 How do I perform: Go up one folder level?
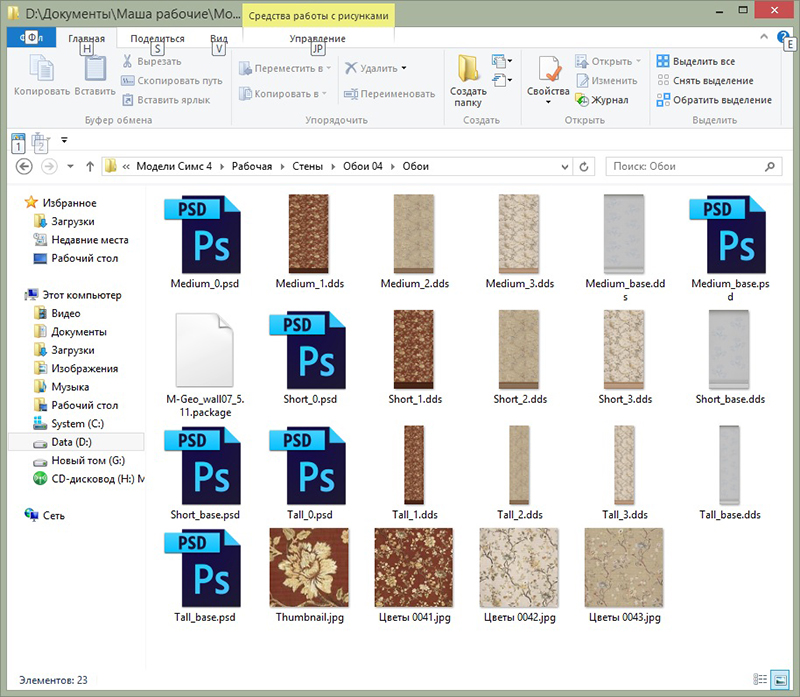click(x=90, y=166)
